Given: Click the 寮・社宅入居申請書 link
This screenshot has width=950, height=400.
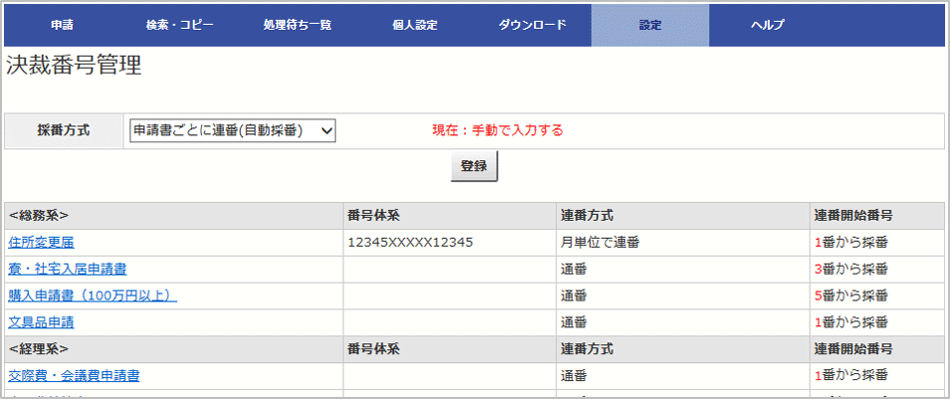Looking at the screenshot, I should coord(67,269).
